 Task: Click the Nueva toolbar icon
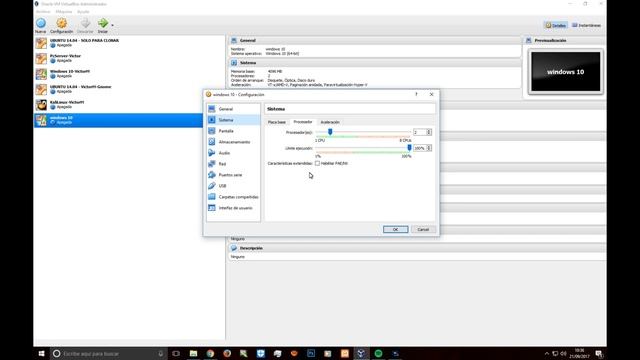[41, 23]
